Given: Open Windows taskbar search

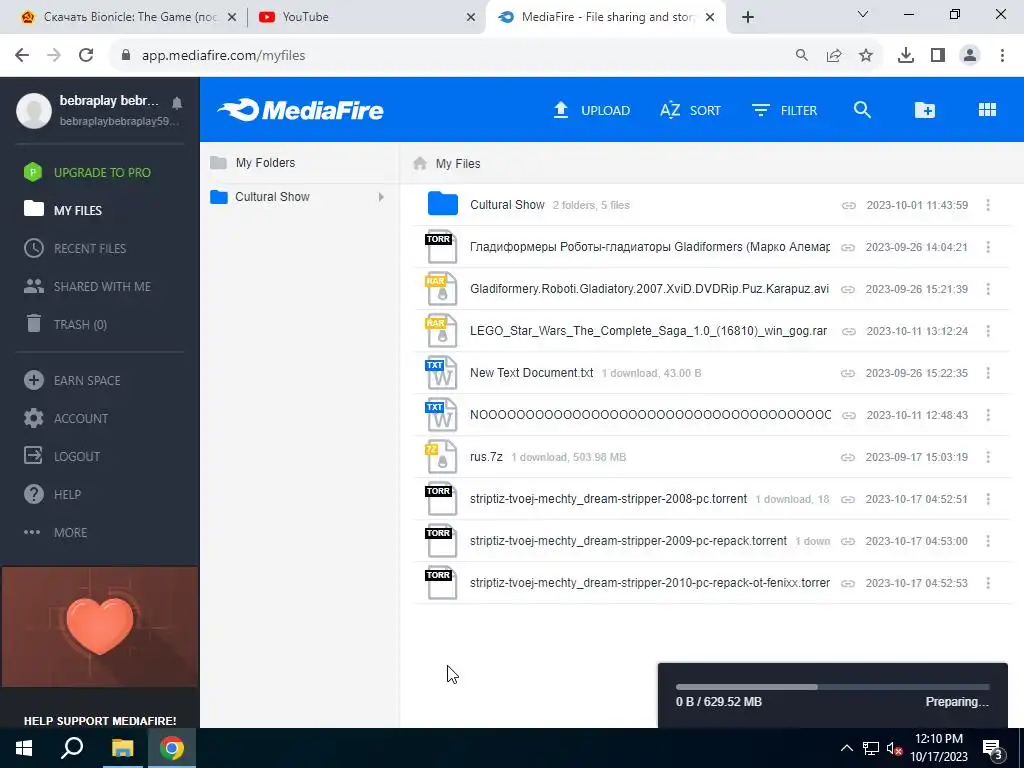Looking at the screenshot, I should [x=72, y=748].
